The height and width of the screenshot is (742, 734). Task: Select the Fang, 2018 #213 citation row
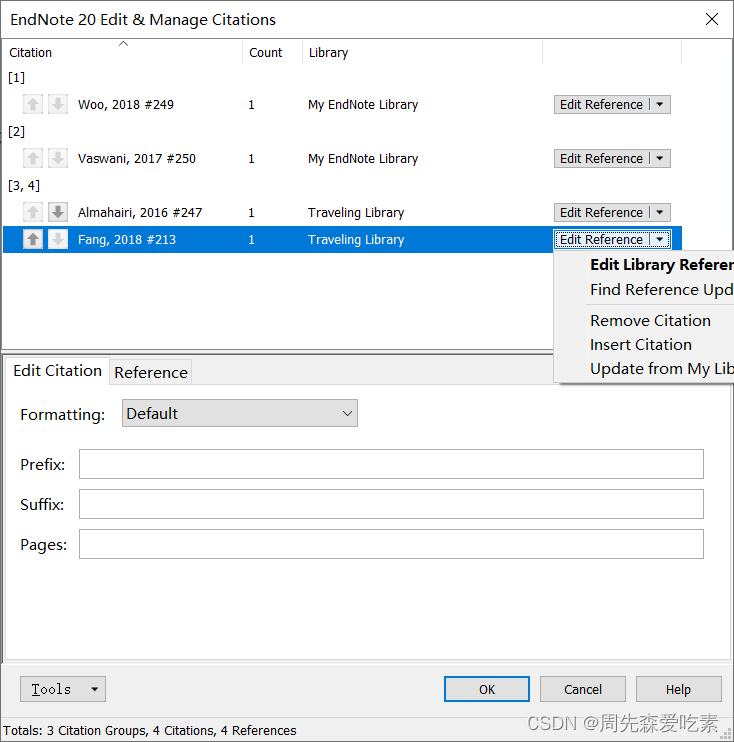click(x=342, y=239)
